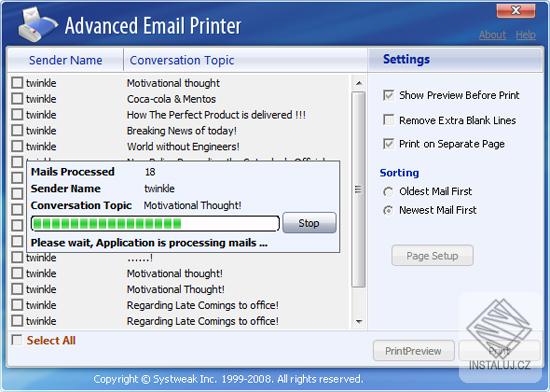This screenshot has width=550, height=392.
Task: Select first 'Regarding Late Comings to office!' topic text
Action: point(203,305)
